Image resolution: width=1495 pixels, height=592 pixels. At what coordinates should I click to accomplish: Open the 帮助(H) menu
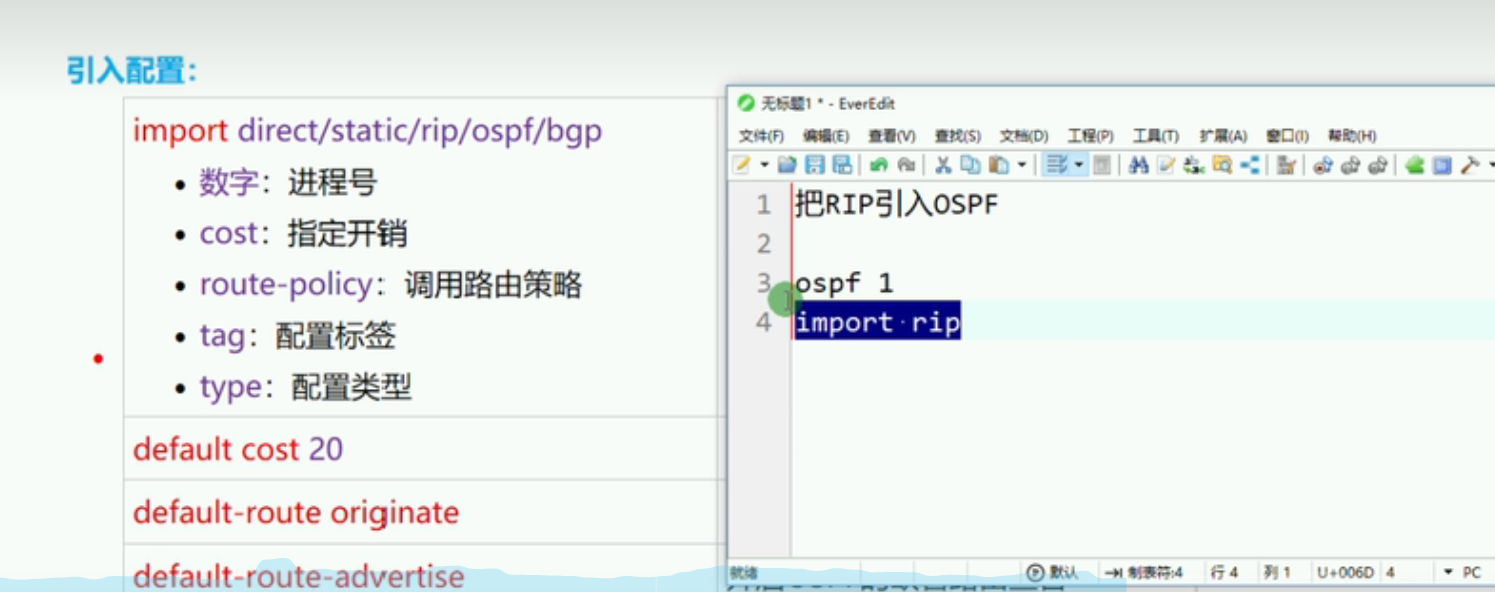point(1352,136)
